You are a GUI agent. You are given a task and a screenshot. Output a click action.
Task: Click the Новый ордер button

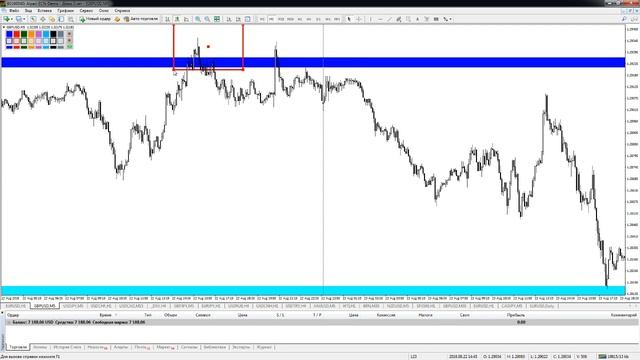tap(95, 19)
